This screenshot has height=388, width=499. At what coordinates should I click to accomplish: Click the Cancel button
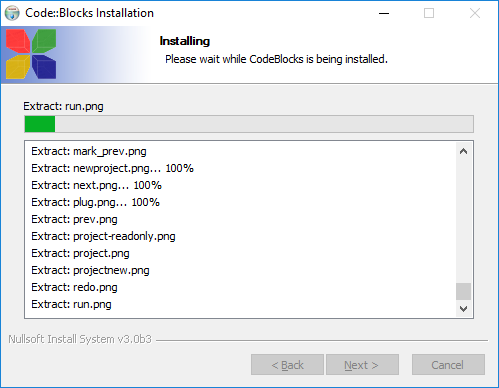tap(448, 365)
